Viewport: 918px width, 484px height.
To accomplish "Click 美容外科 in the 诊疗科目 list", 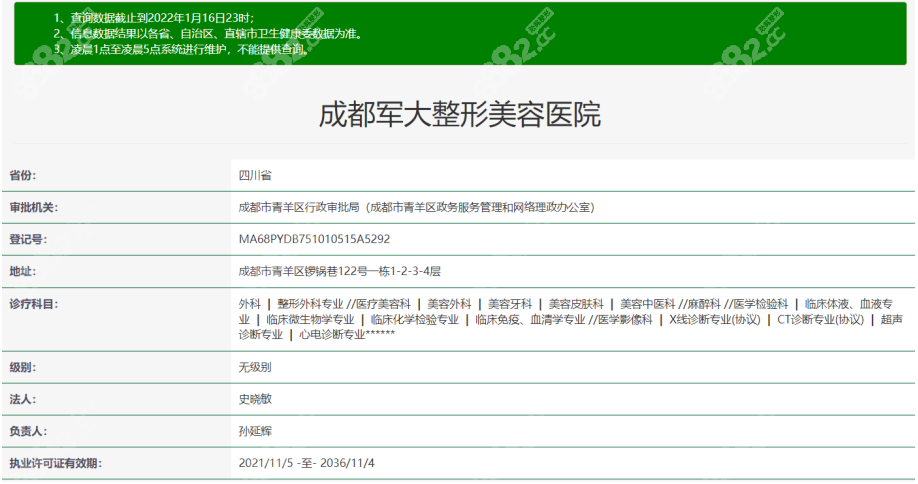I will click(x=449, y=304).
